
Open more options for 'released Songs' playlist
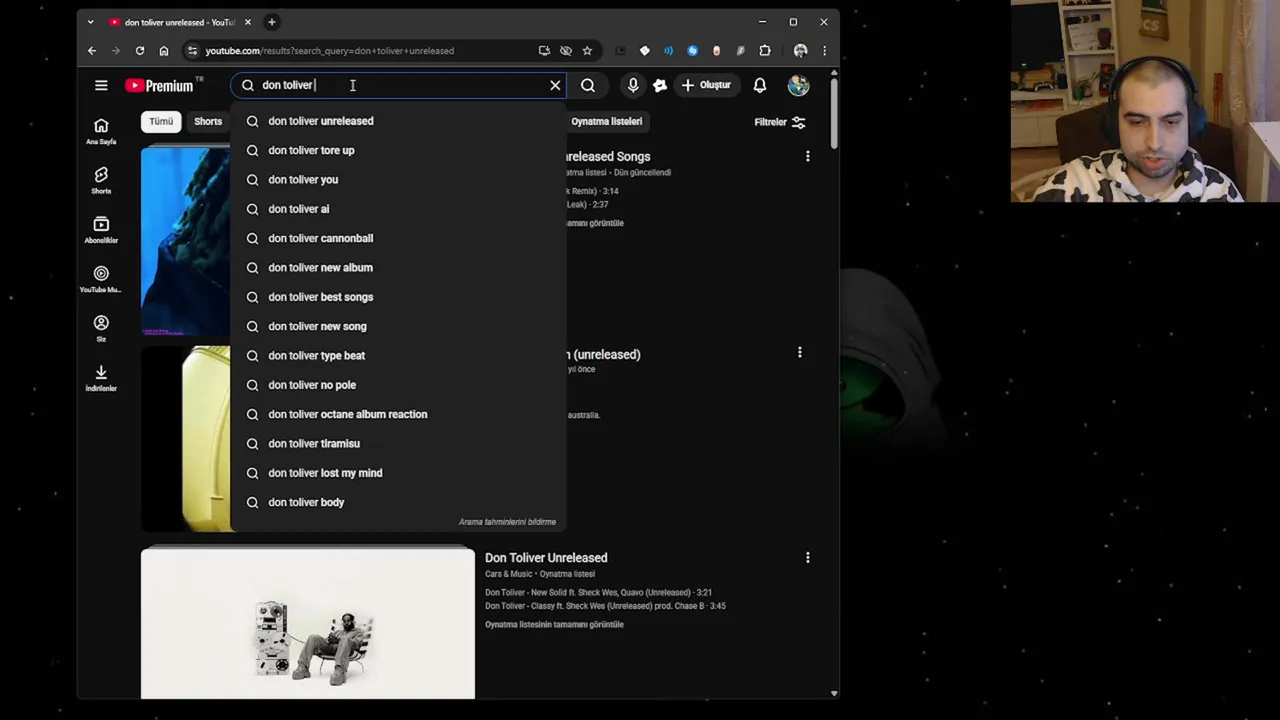click(x=808, y=156)
